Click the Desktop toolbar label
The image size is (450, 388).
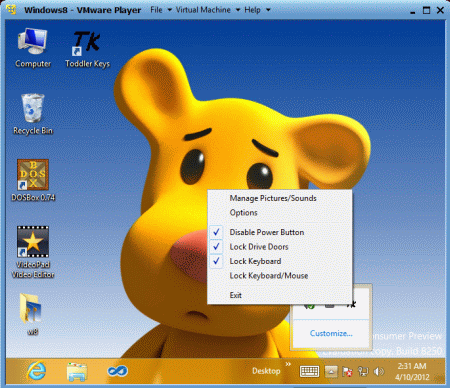pos(266,371)
